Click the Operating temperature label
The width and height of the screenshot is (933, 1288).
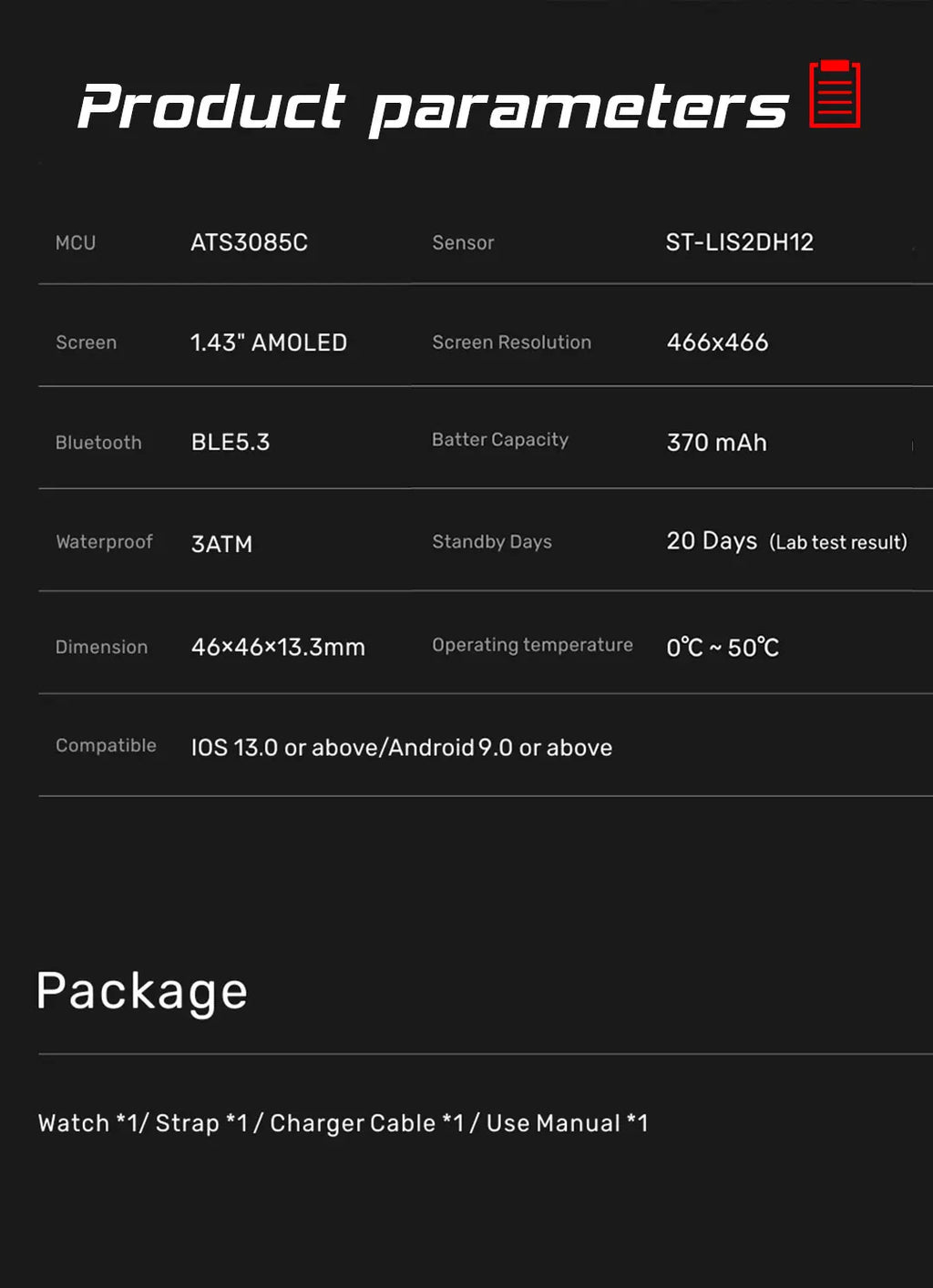click(x=532, y=645)
